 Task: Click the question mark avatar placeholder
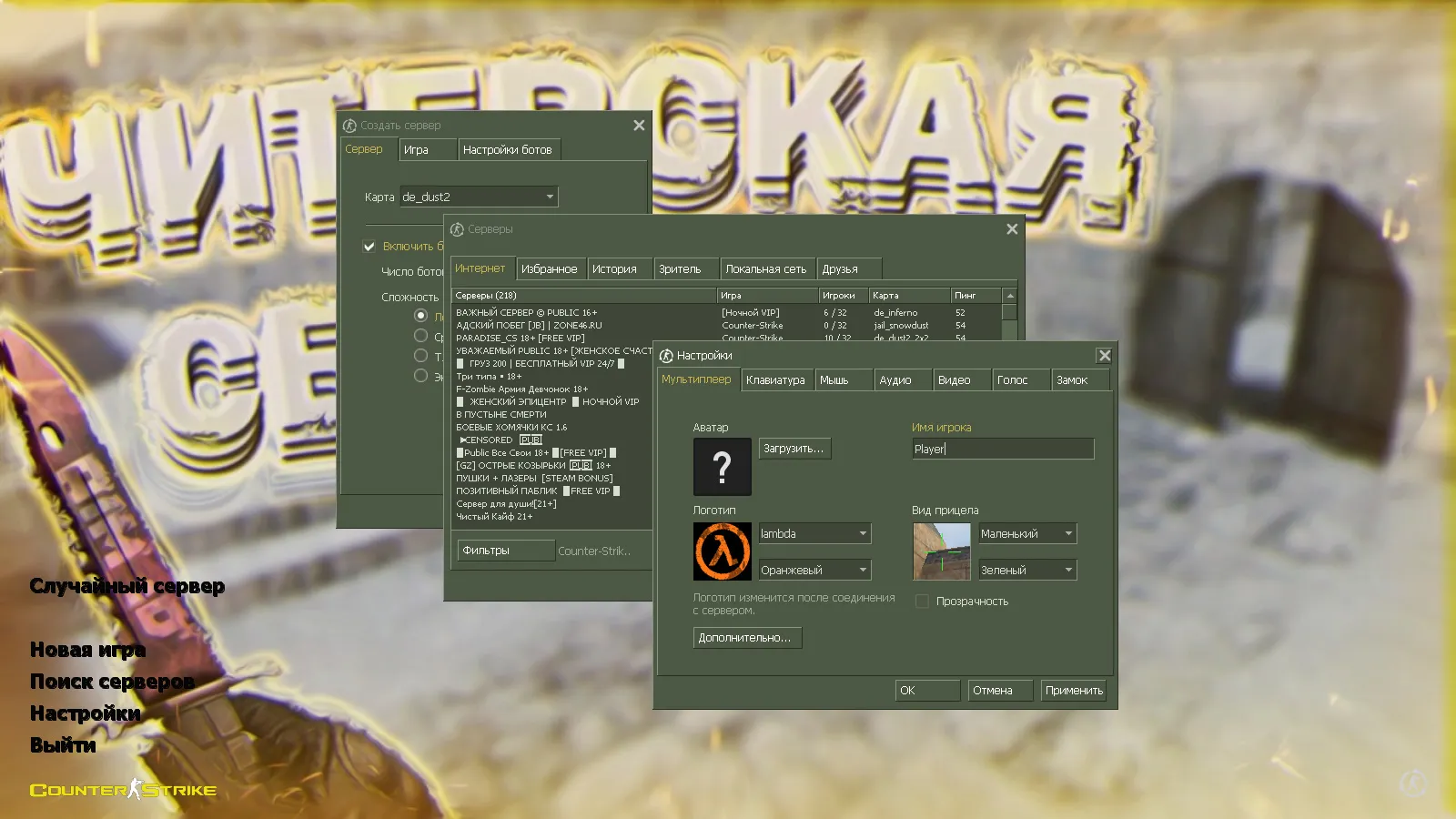pyautogui.click(x=721, y=466)
